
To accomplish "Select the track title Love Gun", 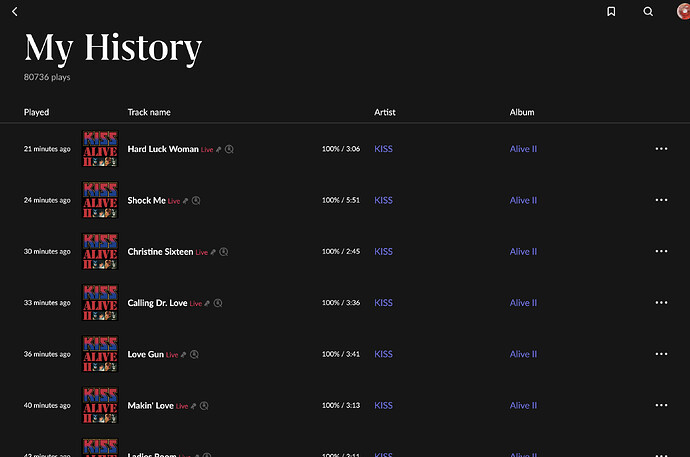I will pos(146,354).
